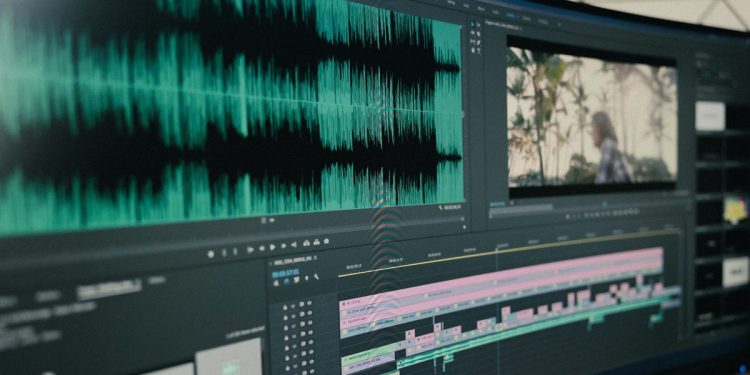Select the white thumbnail in the project bin
This screenshot has height=375, width=750.
pos(710,116)
